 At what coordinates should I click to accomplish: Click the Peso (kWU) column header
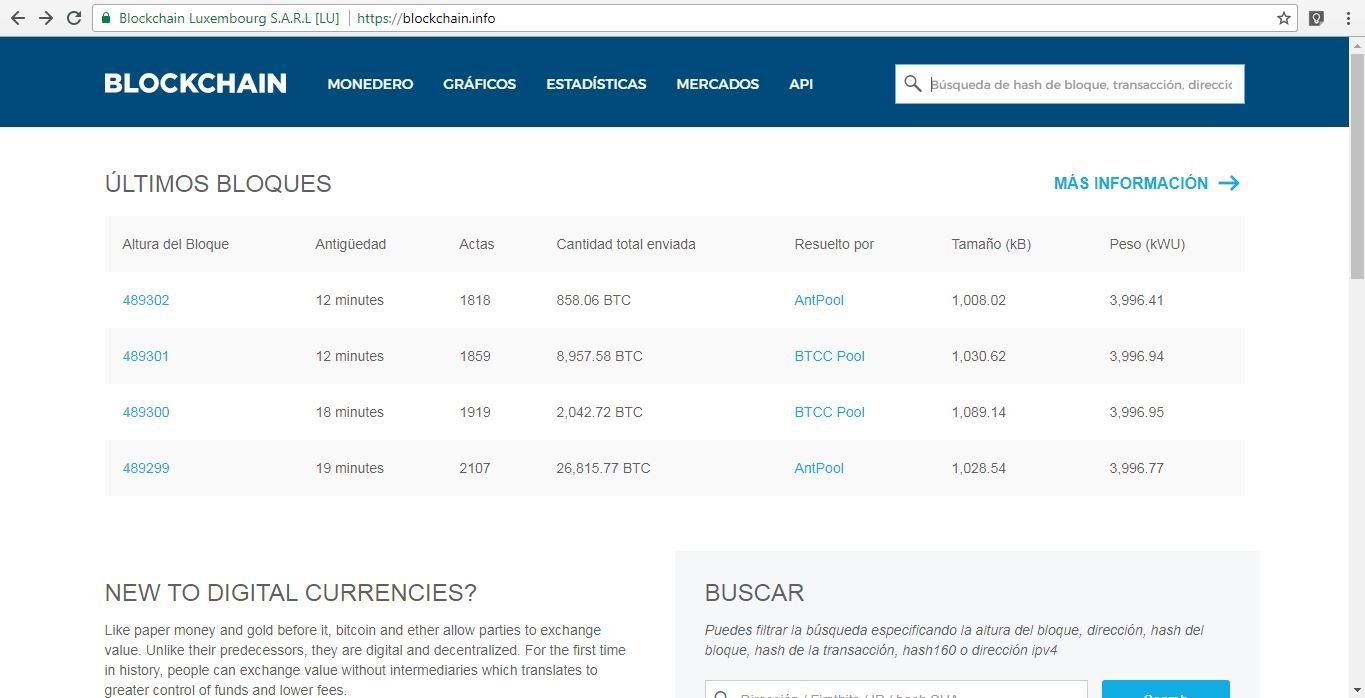pyautogui.click(x=1147, y=244)
